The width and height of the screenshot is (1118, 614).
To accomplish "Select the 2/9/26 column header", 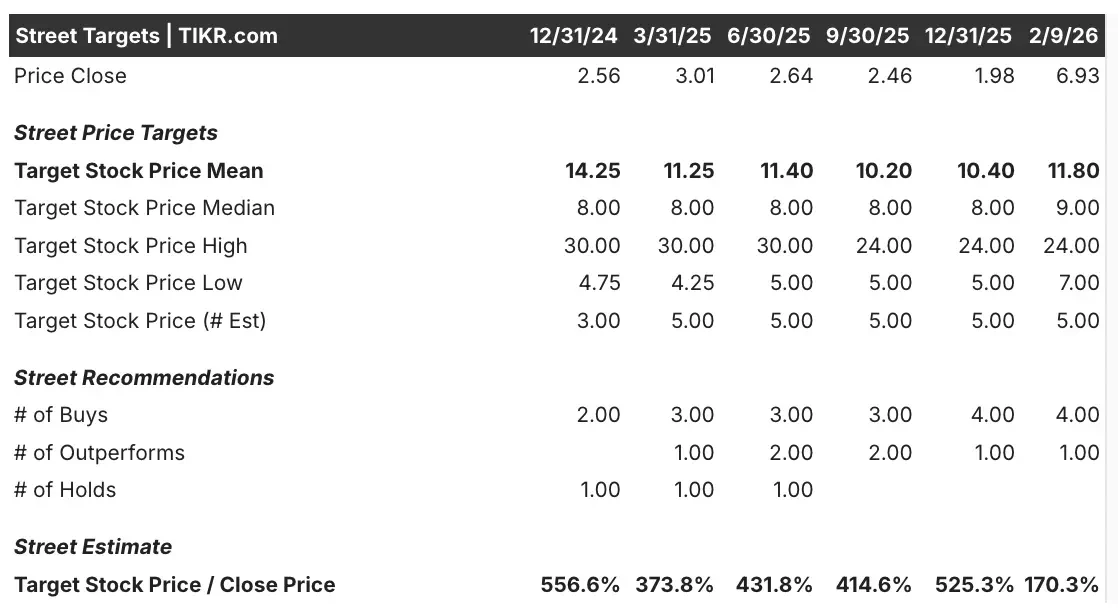I will click(1063, 36).
